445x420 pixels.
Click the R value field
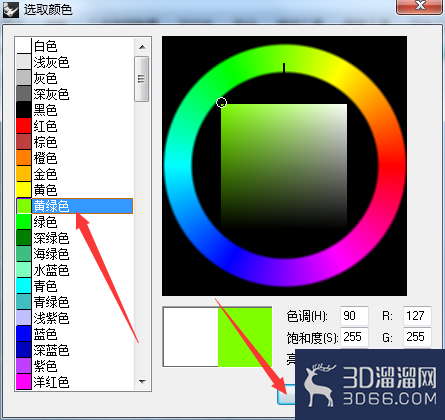417,316
